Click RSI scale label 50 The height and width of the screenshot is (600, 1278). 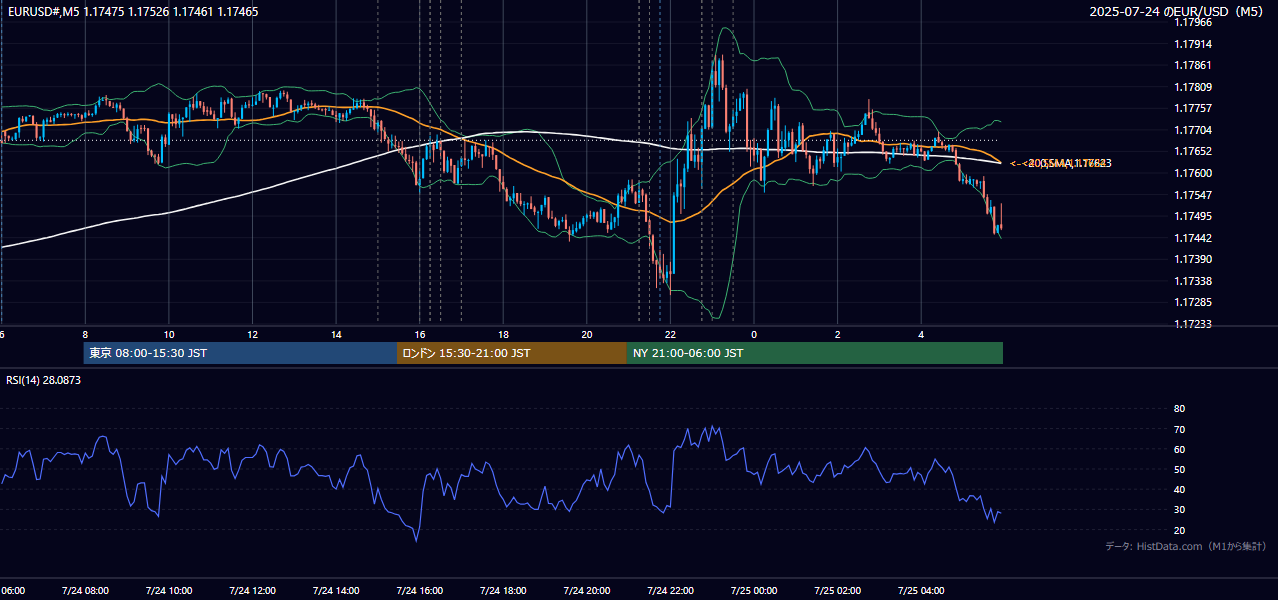point(1179,469)
